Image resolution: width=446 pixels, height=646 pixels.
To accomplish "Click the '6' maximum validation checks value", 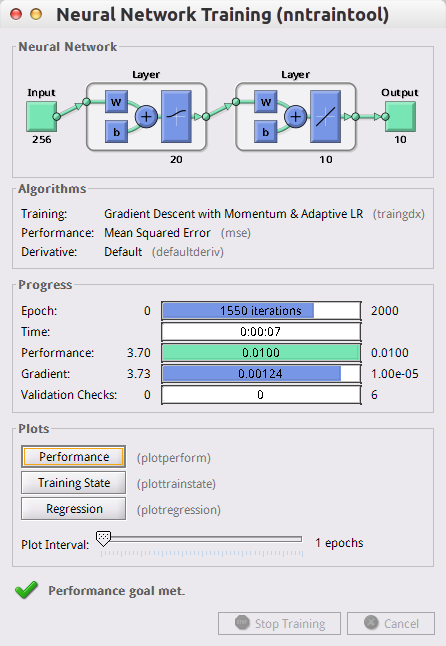I will [x=374, y=395].
